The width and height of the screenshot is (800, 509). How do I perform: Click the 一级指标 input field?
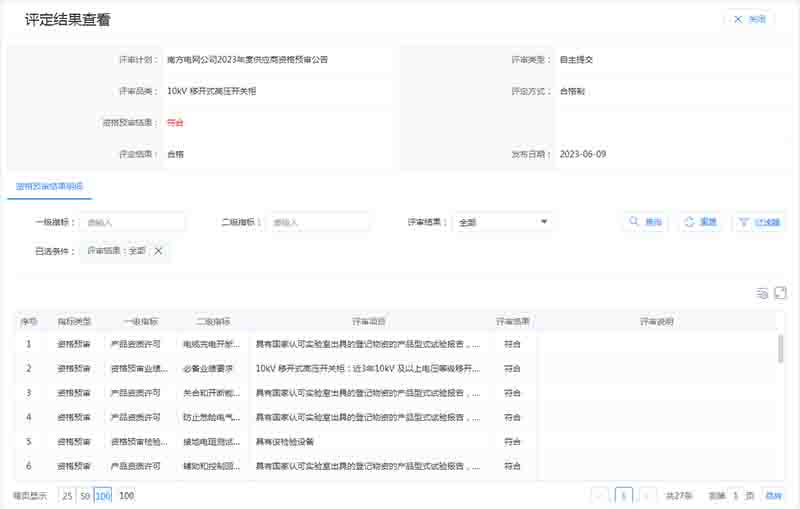pos(133,222)
